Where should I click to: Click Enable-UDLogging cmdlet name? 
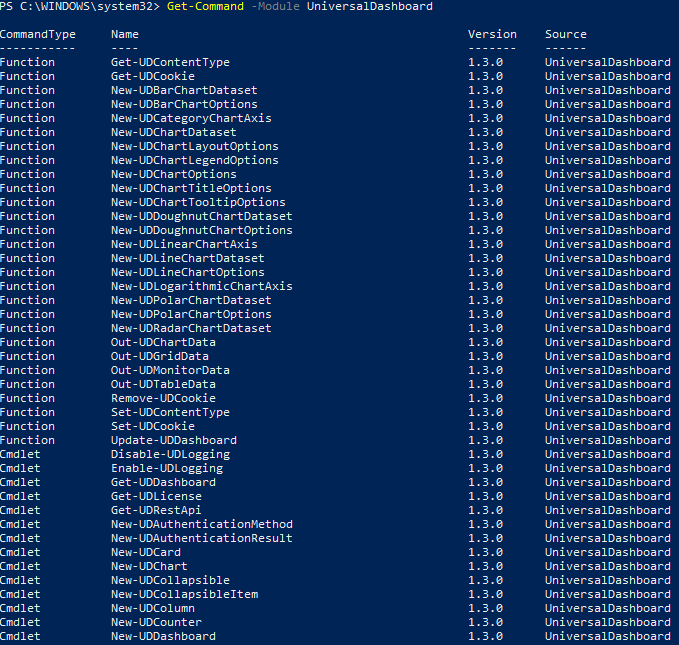(x=167, y=468)
